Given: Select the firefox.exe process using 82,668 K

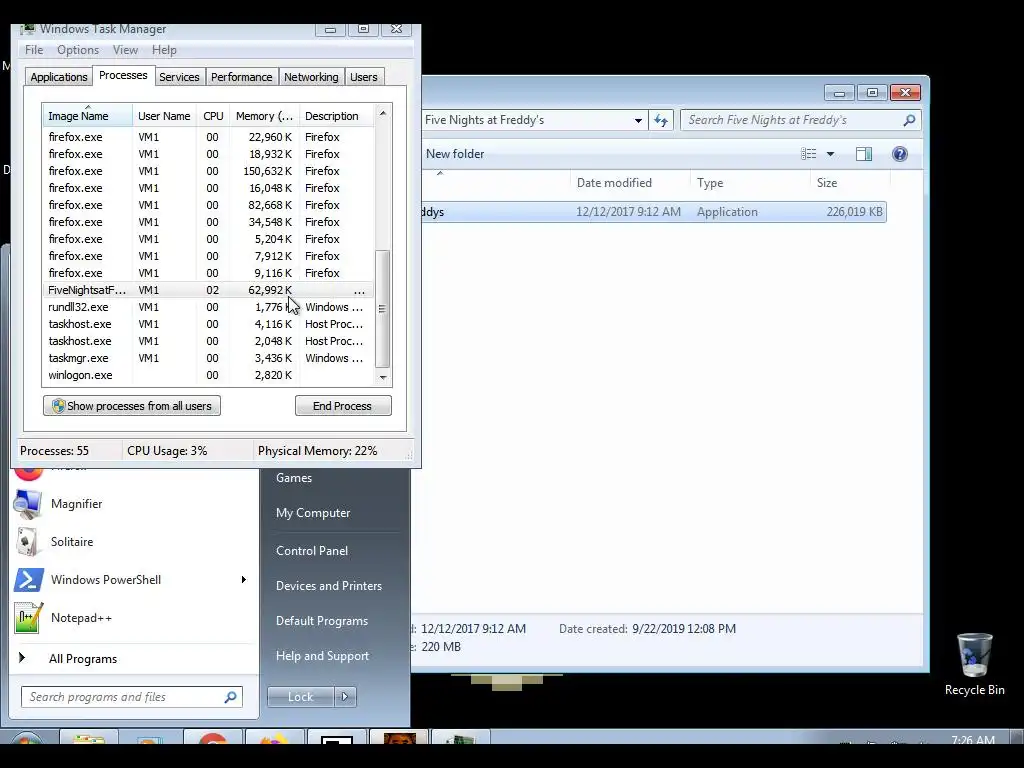Looking at the screenshot, I should click(x=209, y=205).
